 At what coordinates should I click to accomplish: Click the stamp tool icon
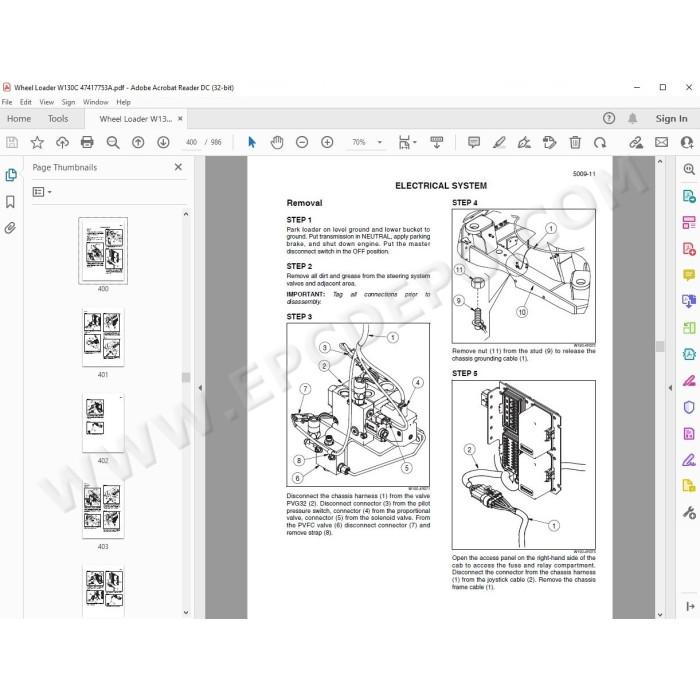pos(550,142)
